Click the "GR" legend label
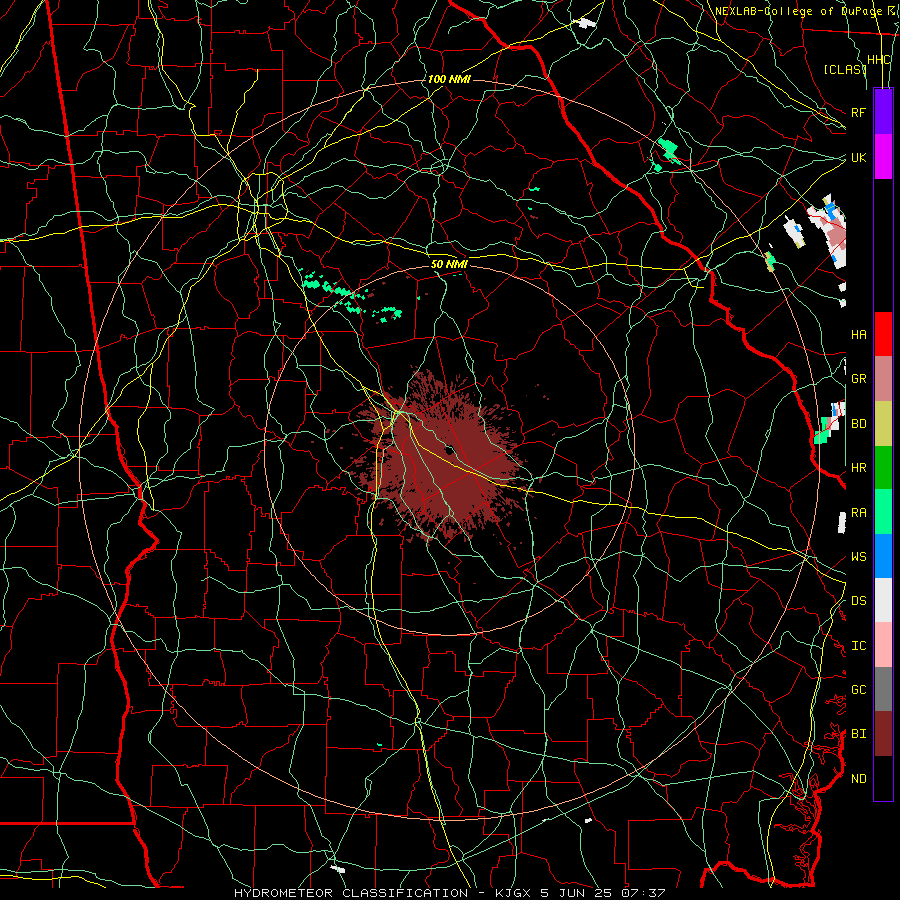 (858, 379)
